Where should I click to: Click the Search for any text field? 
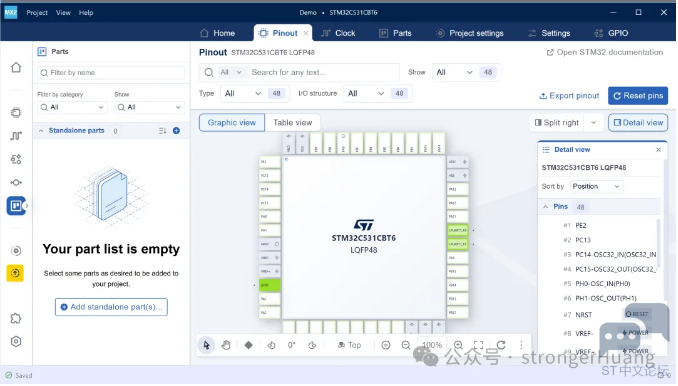tap(323, 73)
